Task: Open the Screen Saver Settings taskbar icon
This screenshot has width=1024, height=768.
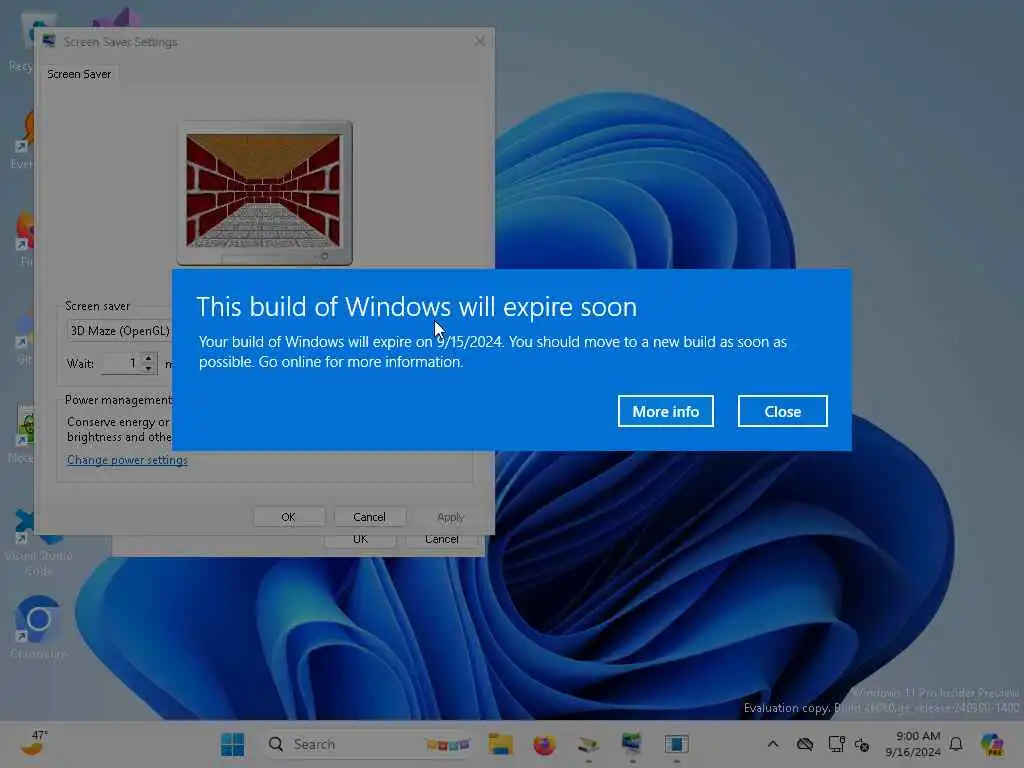Action: [x=632, y=744]
